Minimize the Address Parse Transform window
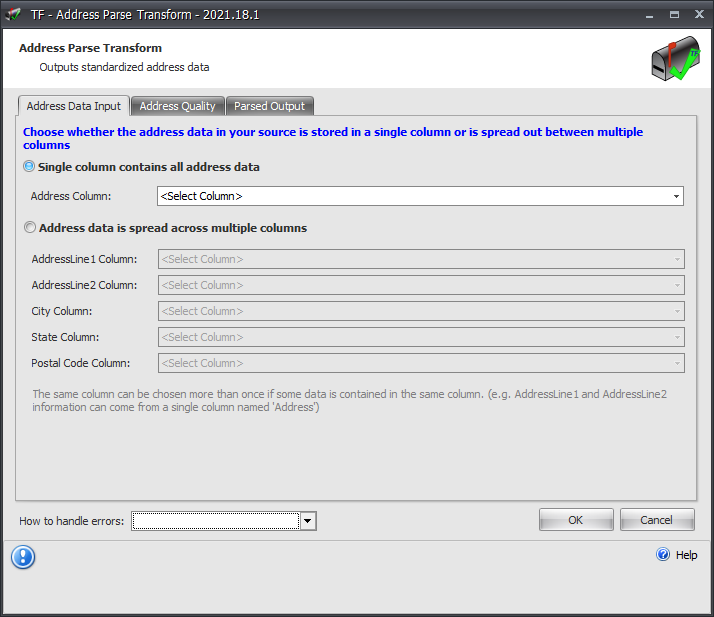Viewport: 714px width, 617px height. click(x=649, y=15)
